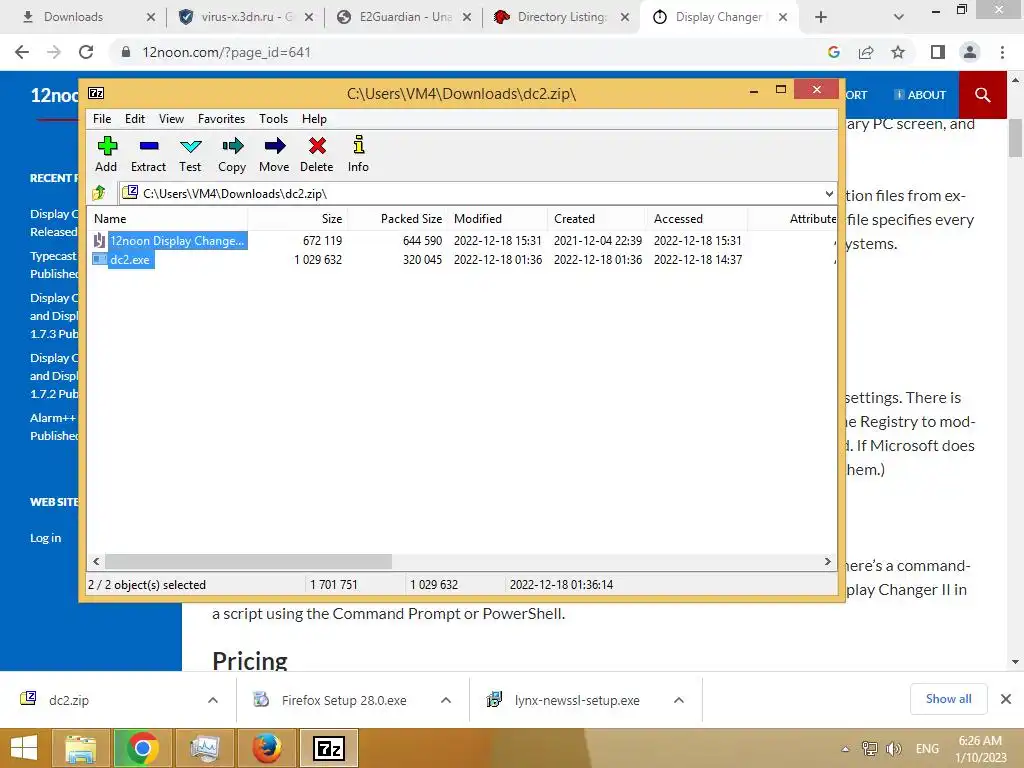Click the Extract toolbar icon
This screenshot has width=1024, height=768.
coord(148,154)
